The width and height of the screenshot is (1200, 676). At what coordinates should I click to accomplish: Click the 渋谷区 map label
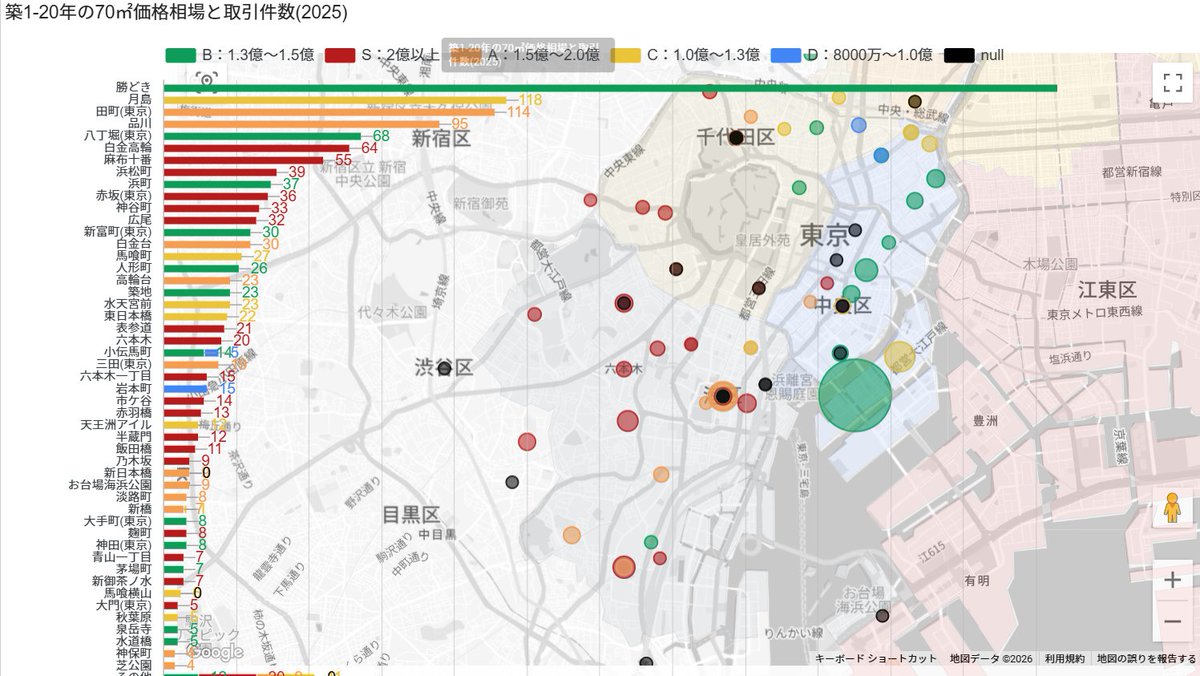click(x=444, y=366)
